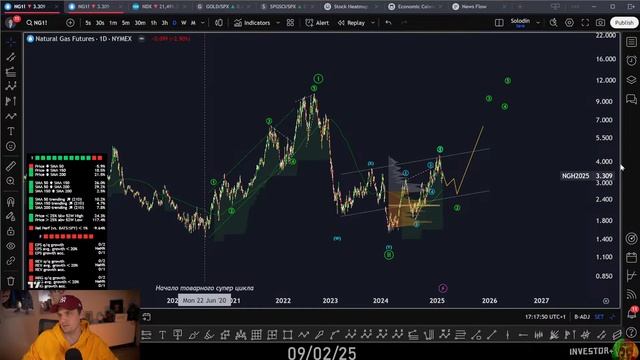
Task: Expand the Indicators favorites arrow
Action: pos(278,23)
